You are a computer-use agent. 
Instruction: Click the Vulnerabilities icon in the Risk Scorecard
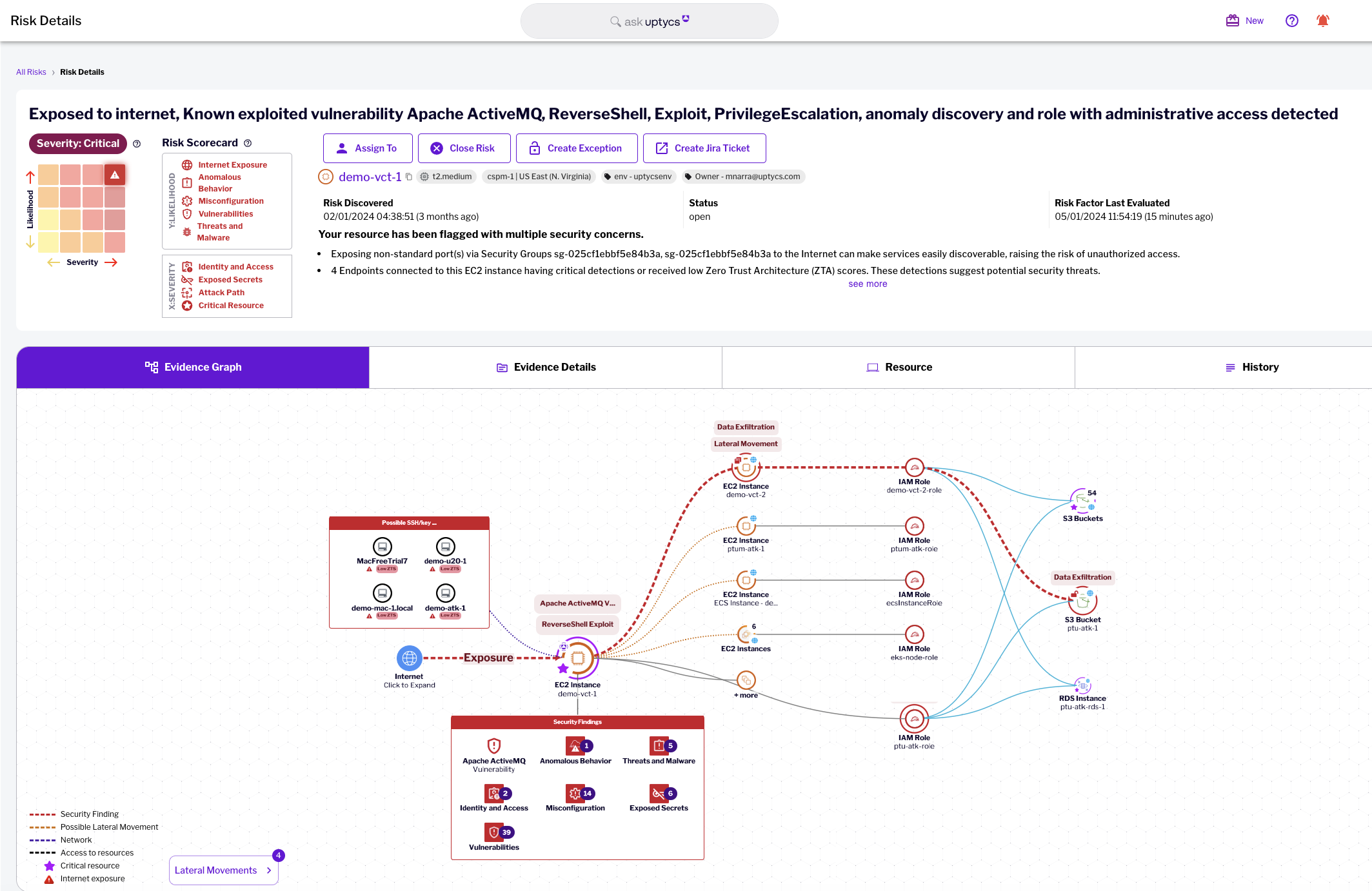186,214
